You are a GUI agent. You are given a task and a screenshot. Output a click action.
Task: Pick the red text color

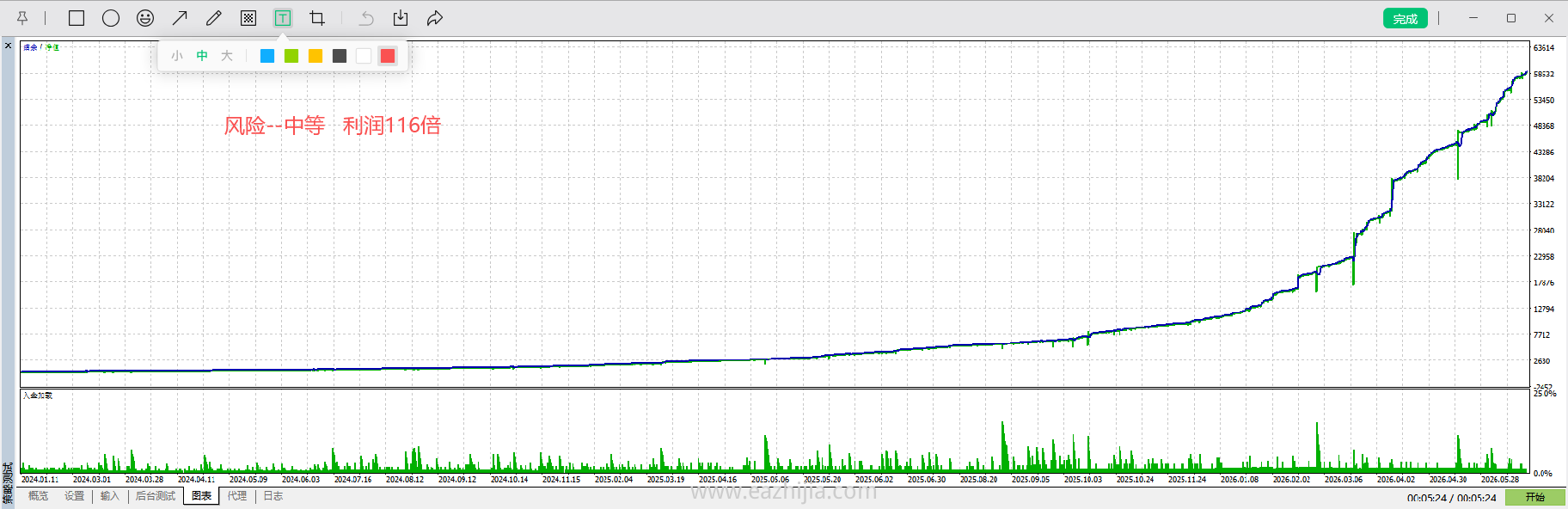click(388, 56)
